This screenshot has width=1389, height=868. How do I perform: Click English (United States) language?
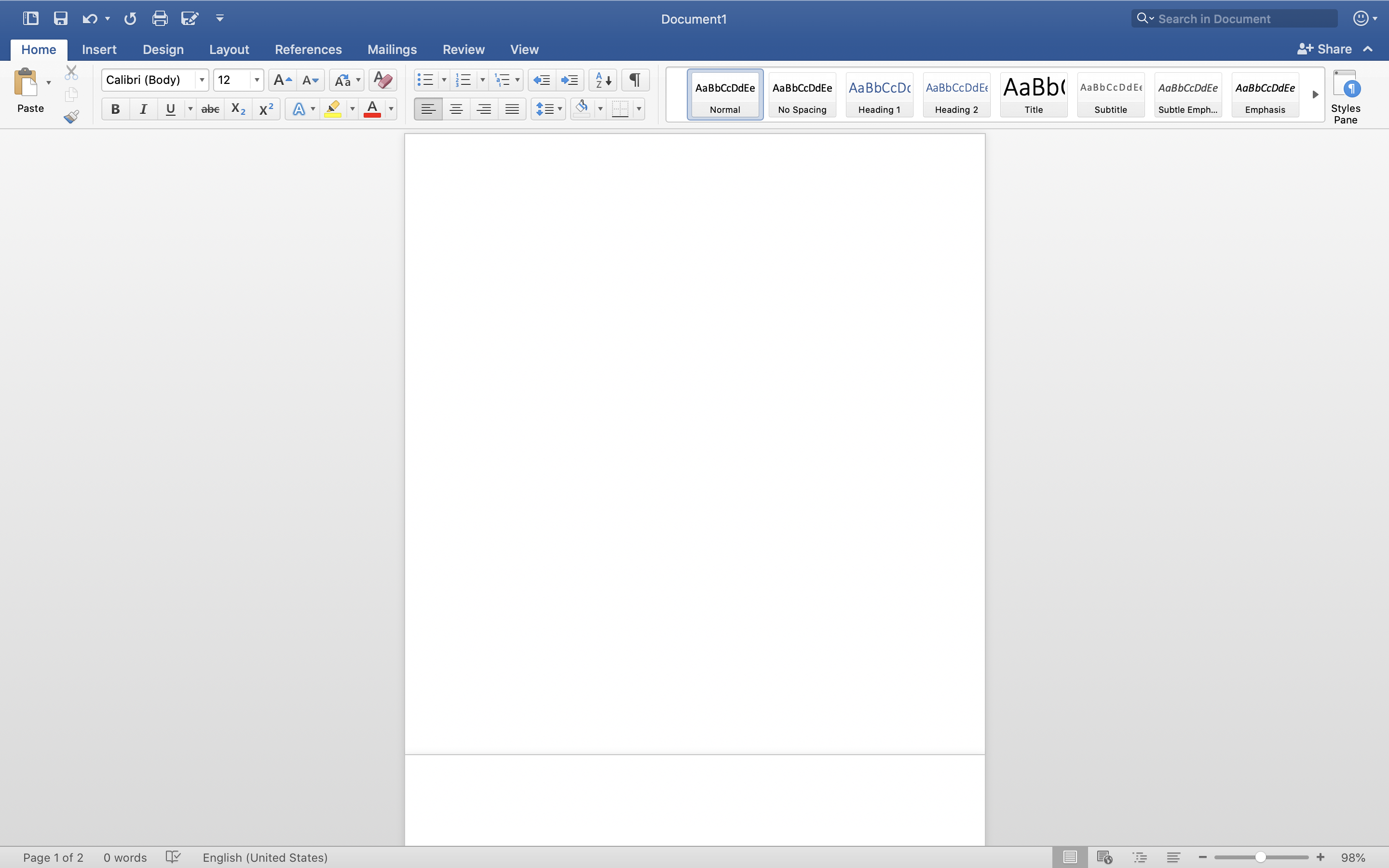[265, 857]
